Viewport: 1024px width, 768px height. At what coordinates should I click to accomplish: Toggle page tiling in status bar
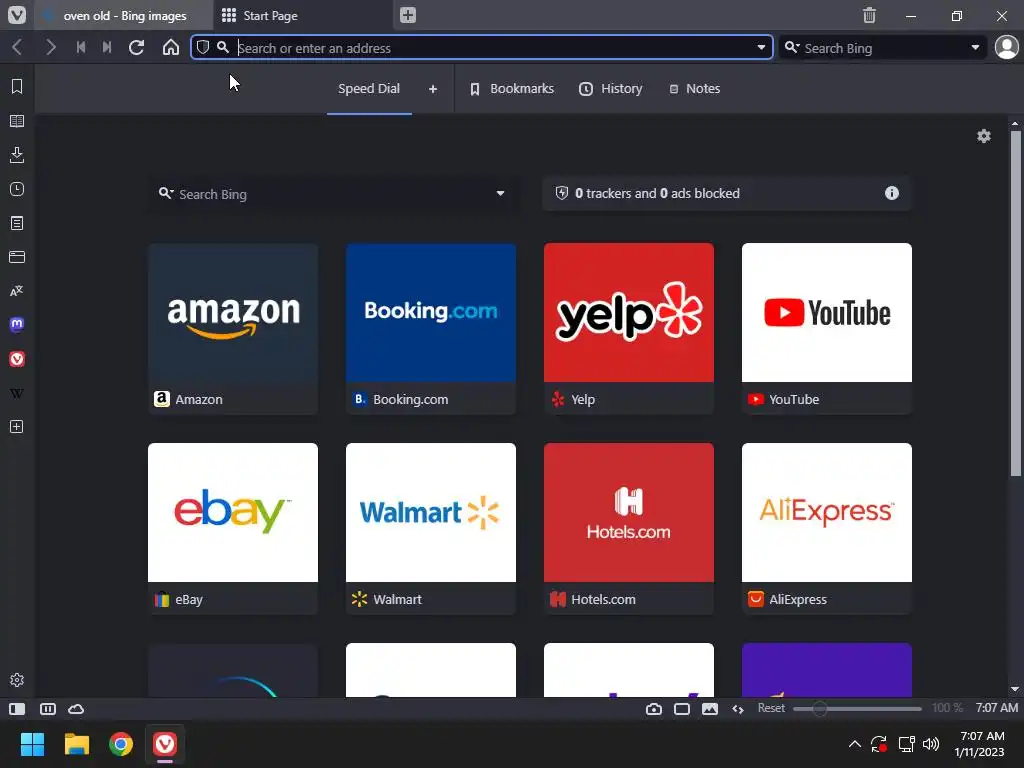click(x=48, y=709)
